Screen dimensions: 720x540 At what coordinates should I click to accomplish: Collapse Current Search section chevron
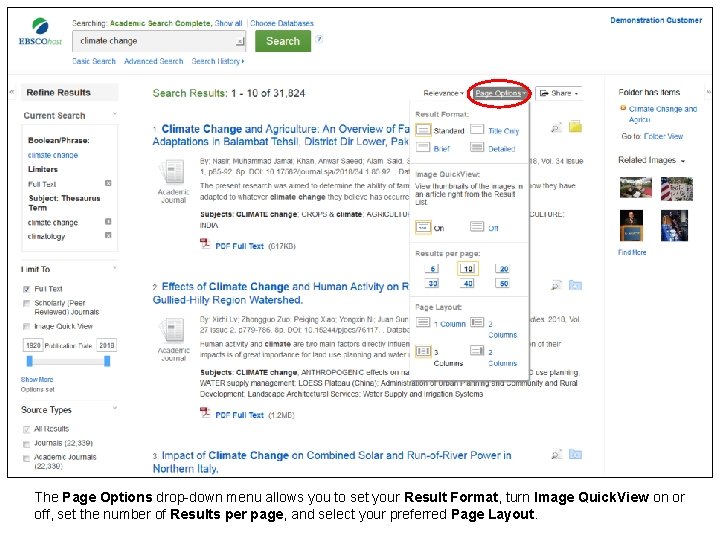(x=115, y=114)
